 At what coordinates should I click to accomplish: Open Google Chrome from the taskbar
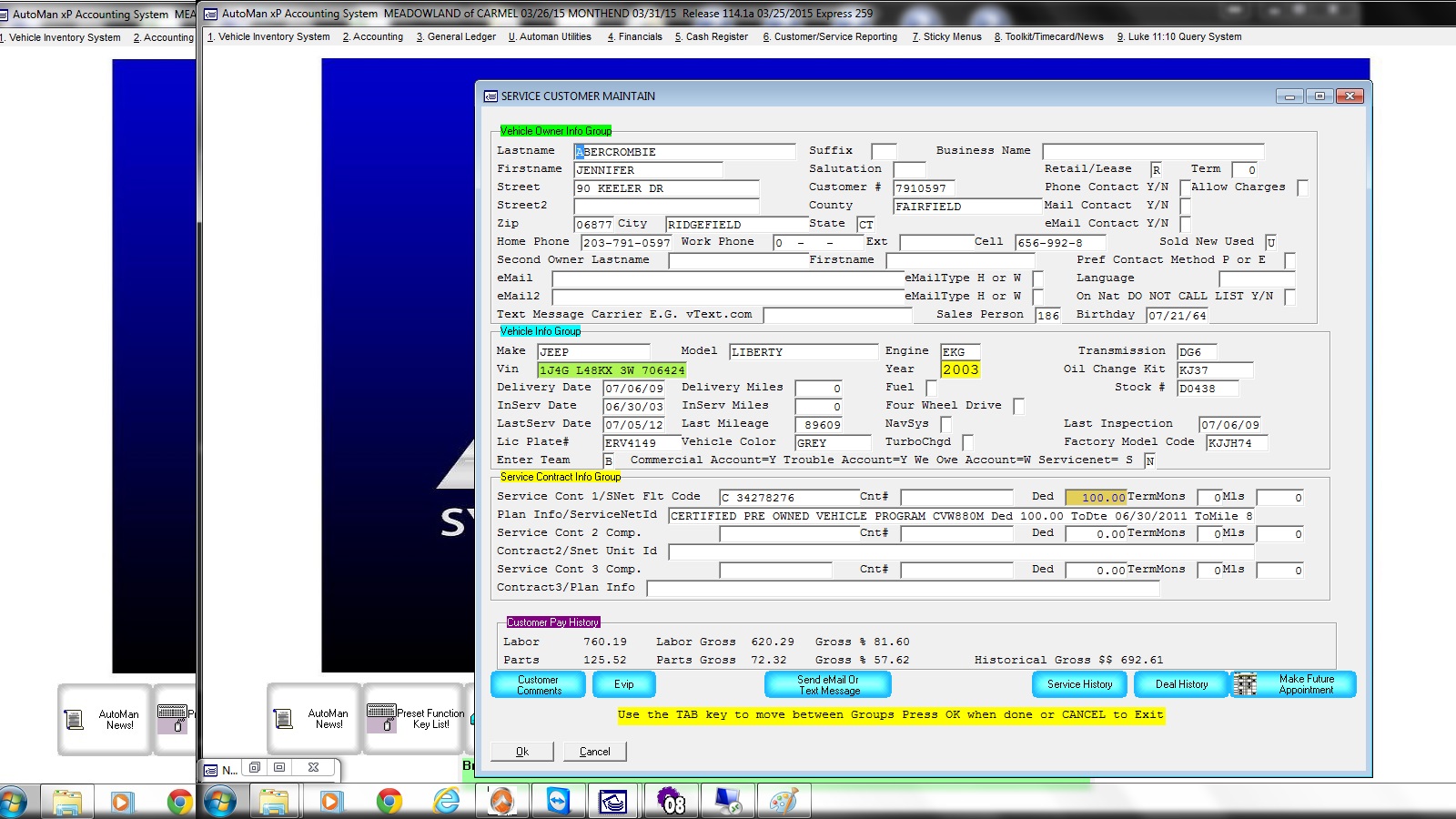click(x=389, y=801)
